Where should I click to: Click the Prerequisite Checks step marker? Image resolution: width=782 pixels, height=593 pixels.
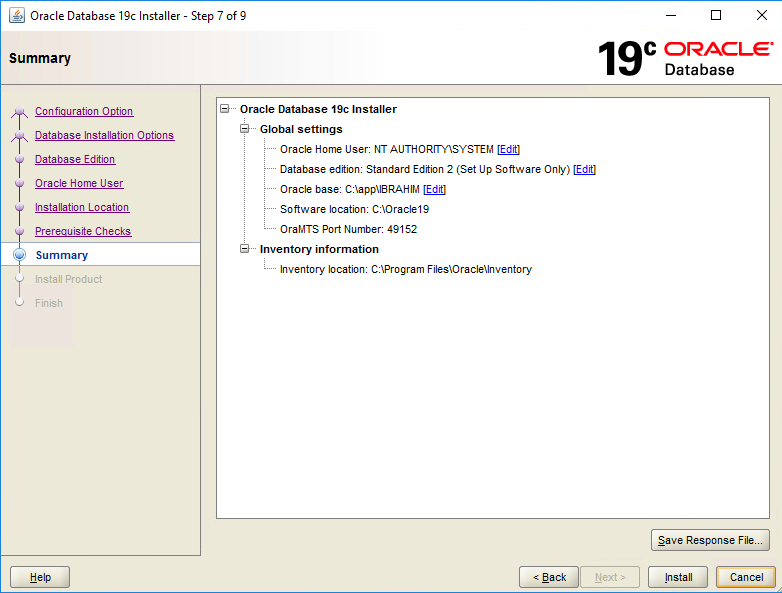(x=19, y=230)
